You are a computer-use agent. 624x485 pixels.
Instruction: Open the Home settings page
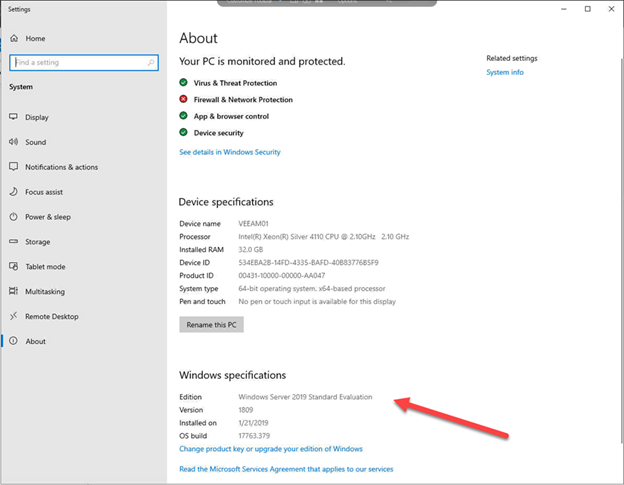35,39
